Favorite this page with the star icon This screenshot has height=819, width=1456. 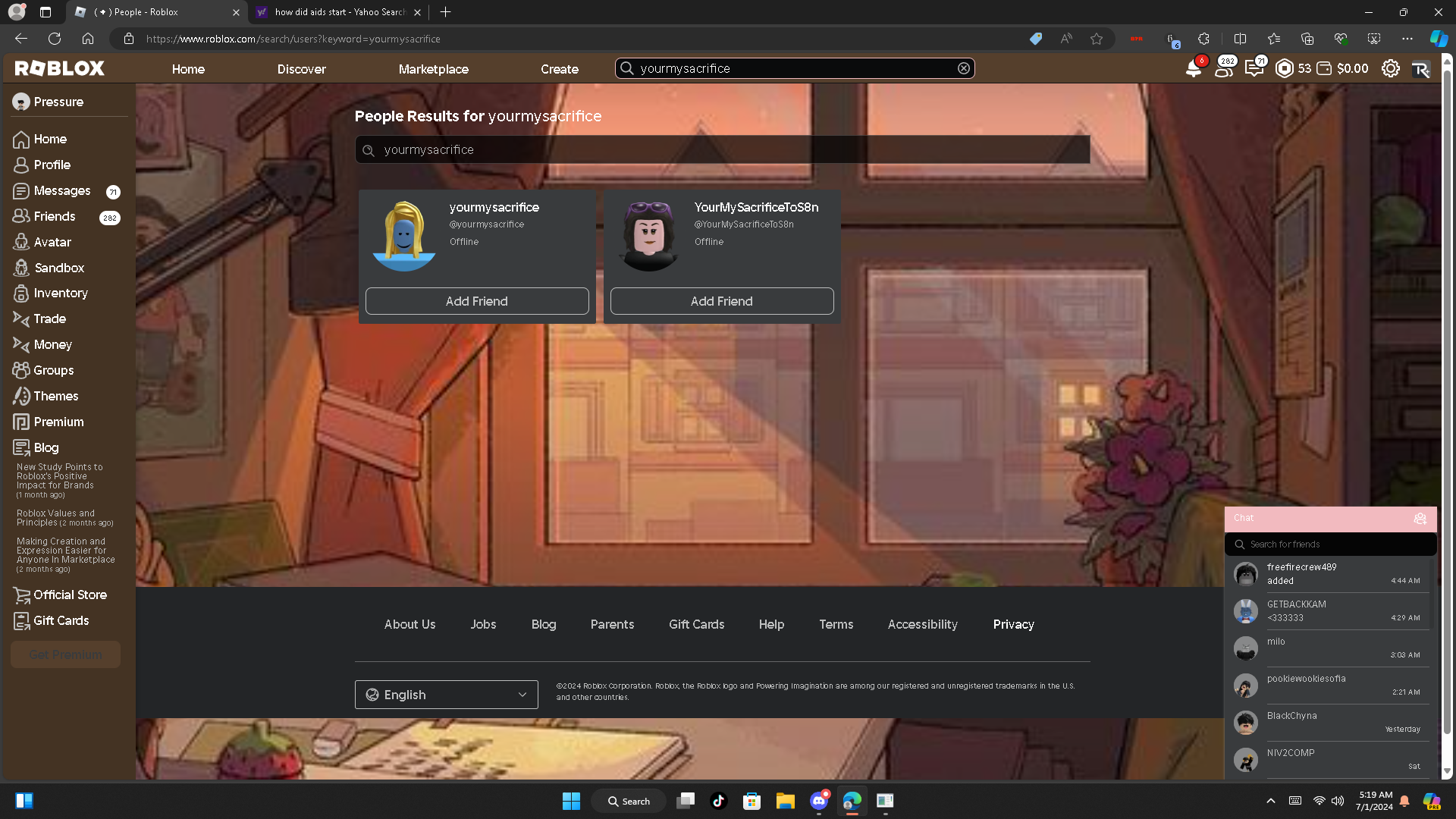[x=1097, y=39]
